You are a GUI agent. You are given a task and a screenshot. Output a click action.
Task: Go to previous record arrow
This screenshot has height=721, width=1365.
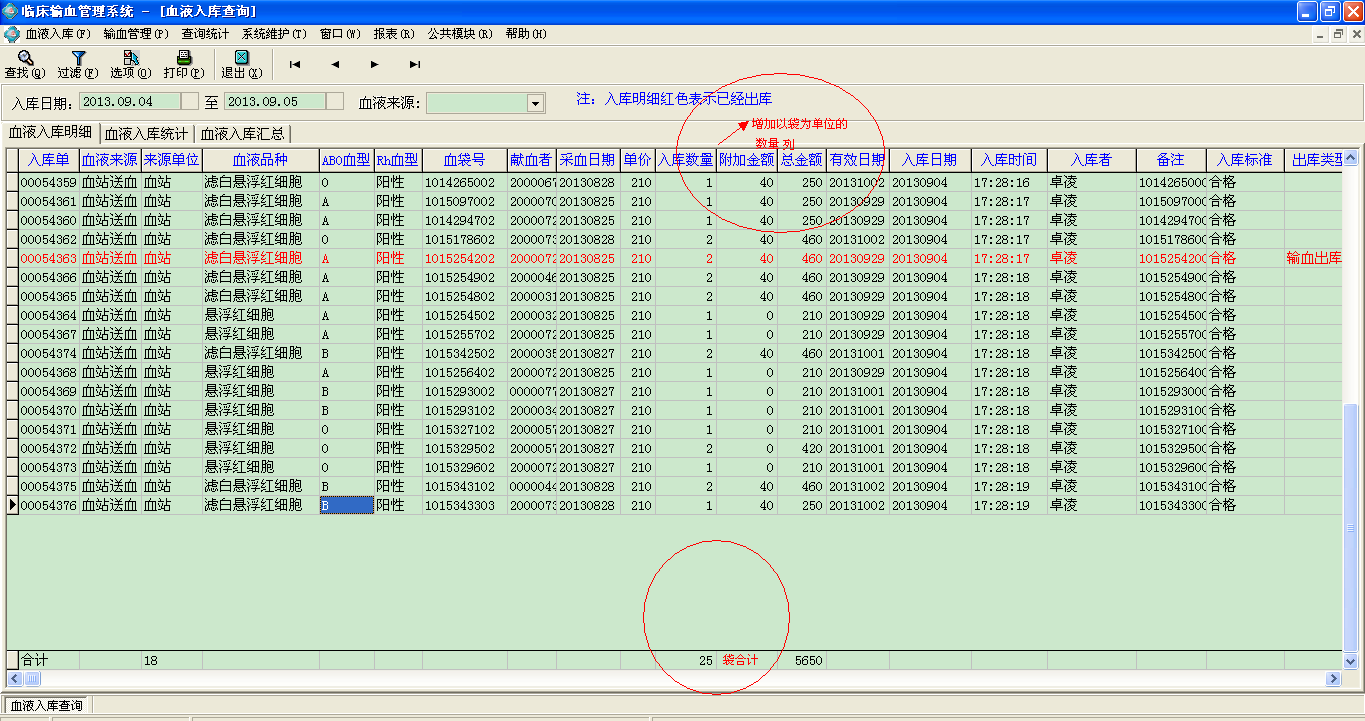pos(335,64)
